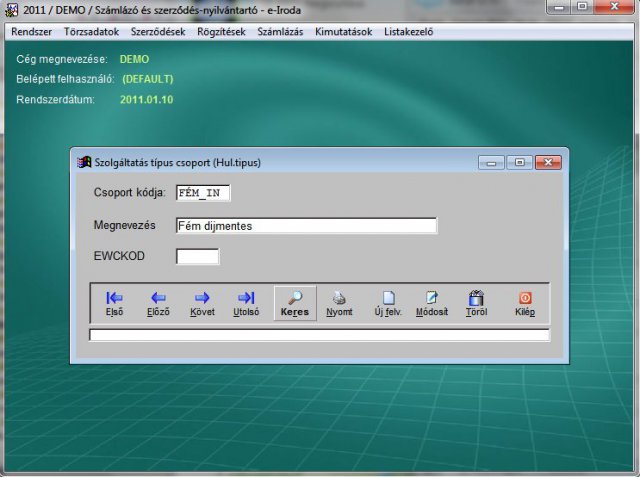Open the Listakezelő menu
Viewport: 640px width, 477px height.
tap(408, 32)
